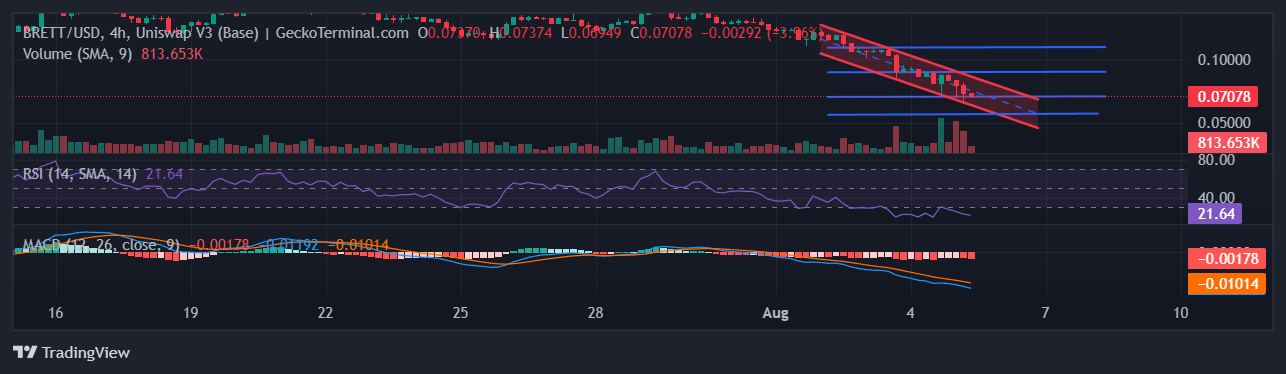Click the 813.653K volume axis tag
Image resolution: width=1286 pixels, height=374 pixels.
(1226, 142)
